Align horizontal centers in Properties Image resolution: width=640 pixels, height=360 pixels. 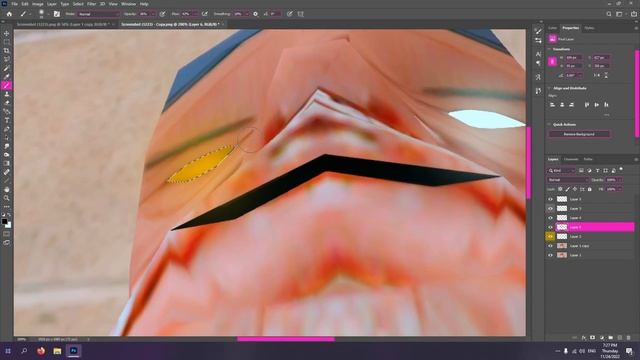(x=562, y=105)
